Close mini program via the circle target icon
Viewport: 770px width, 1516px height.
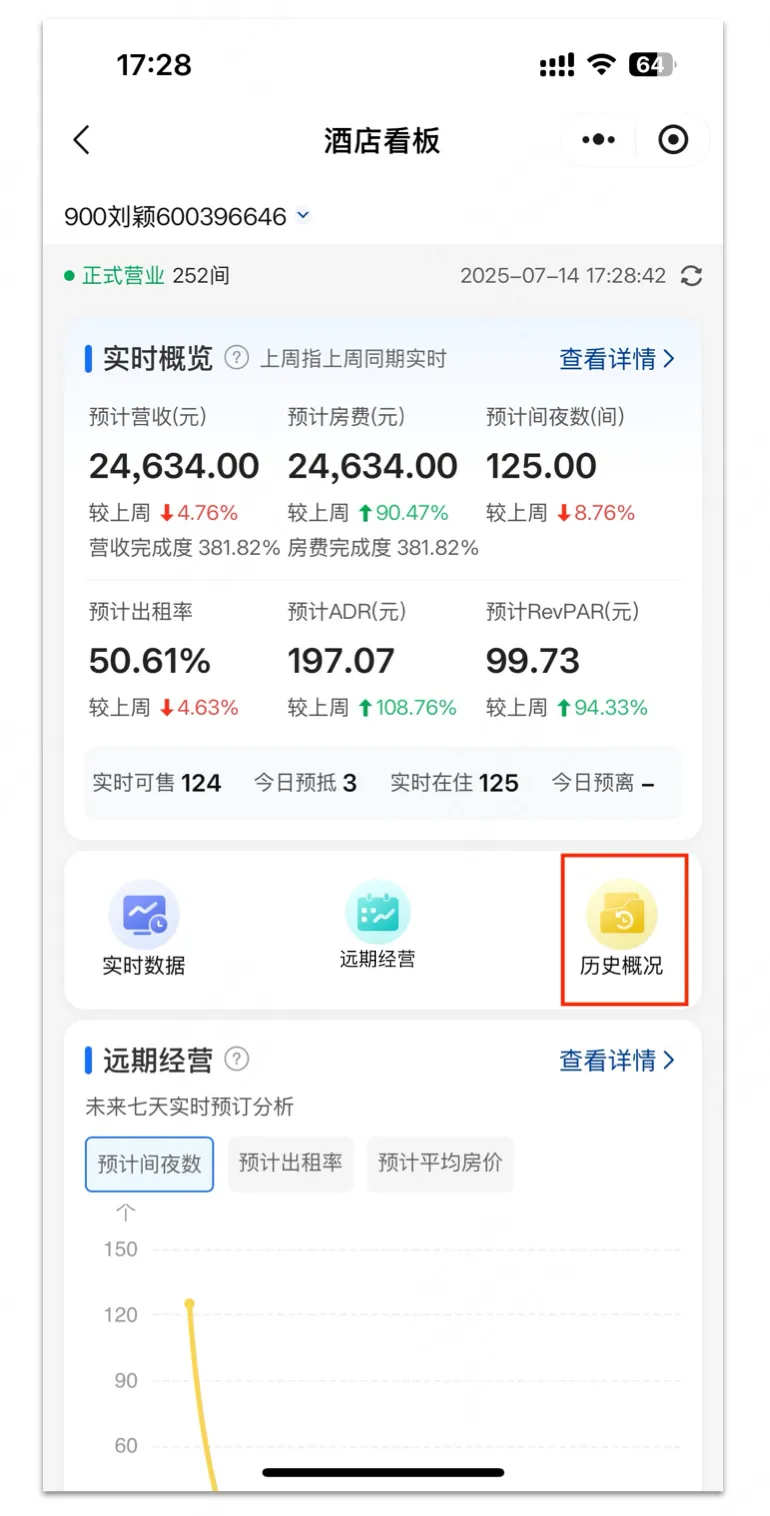point(673,140)
